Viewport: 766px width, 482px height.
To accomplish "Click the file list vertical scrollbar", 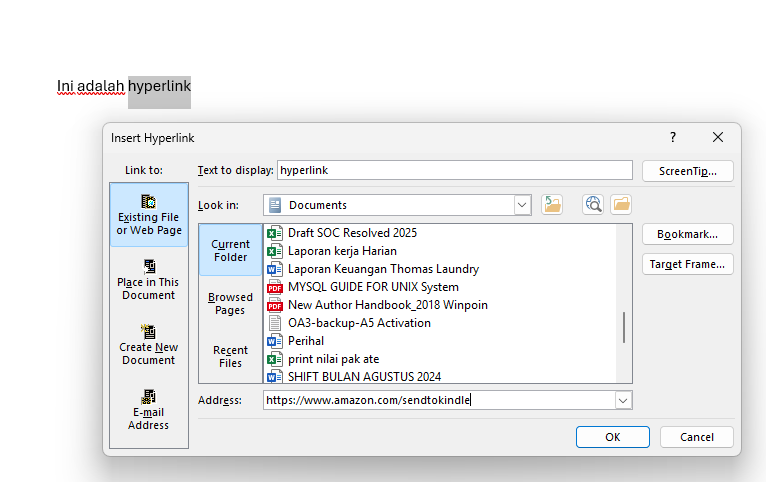I will (x=624, y=326).
